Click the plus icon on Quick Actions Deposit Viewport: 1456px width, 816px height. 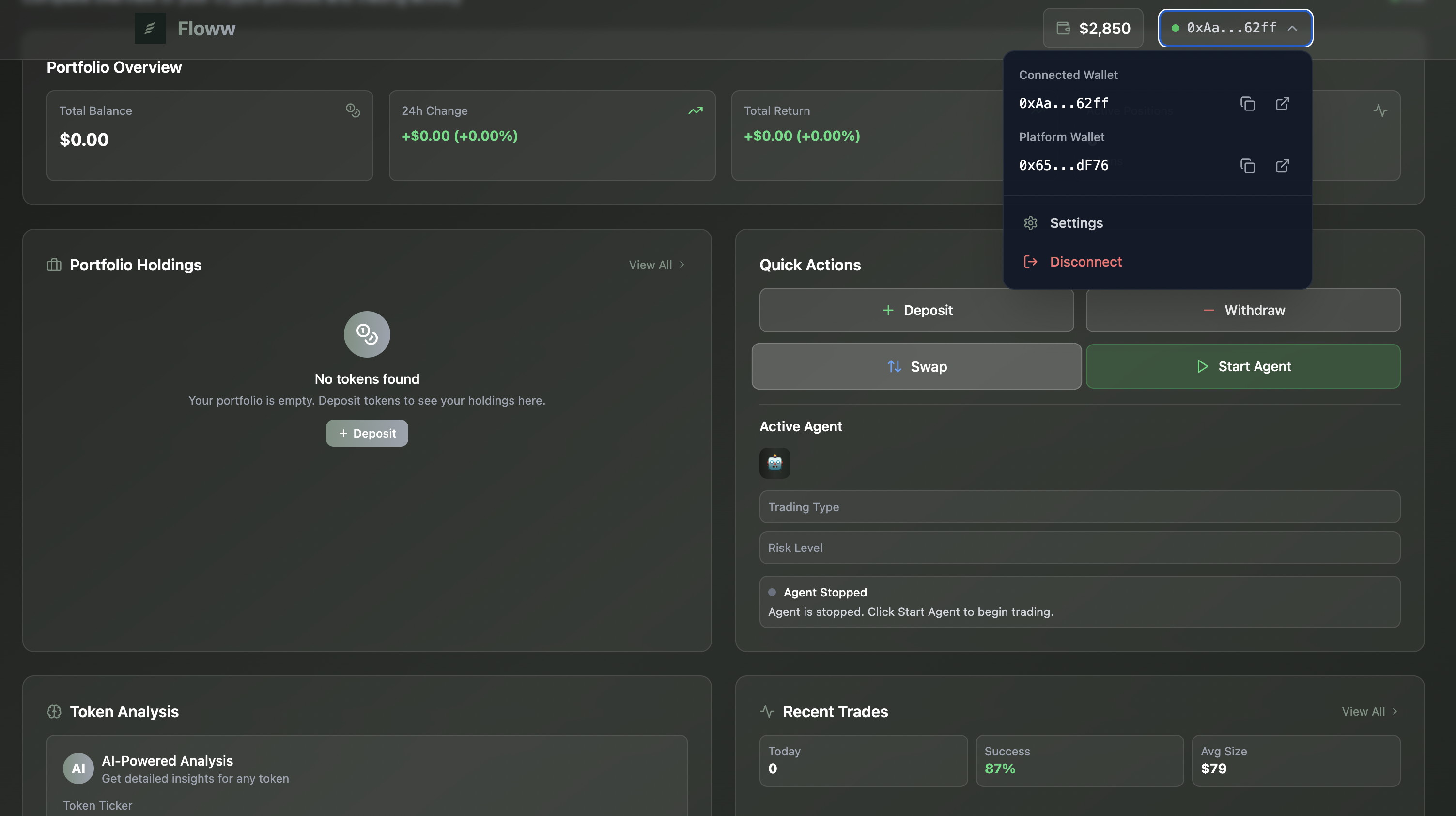coord(888,311)
